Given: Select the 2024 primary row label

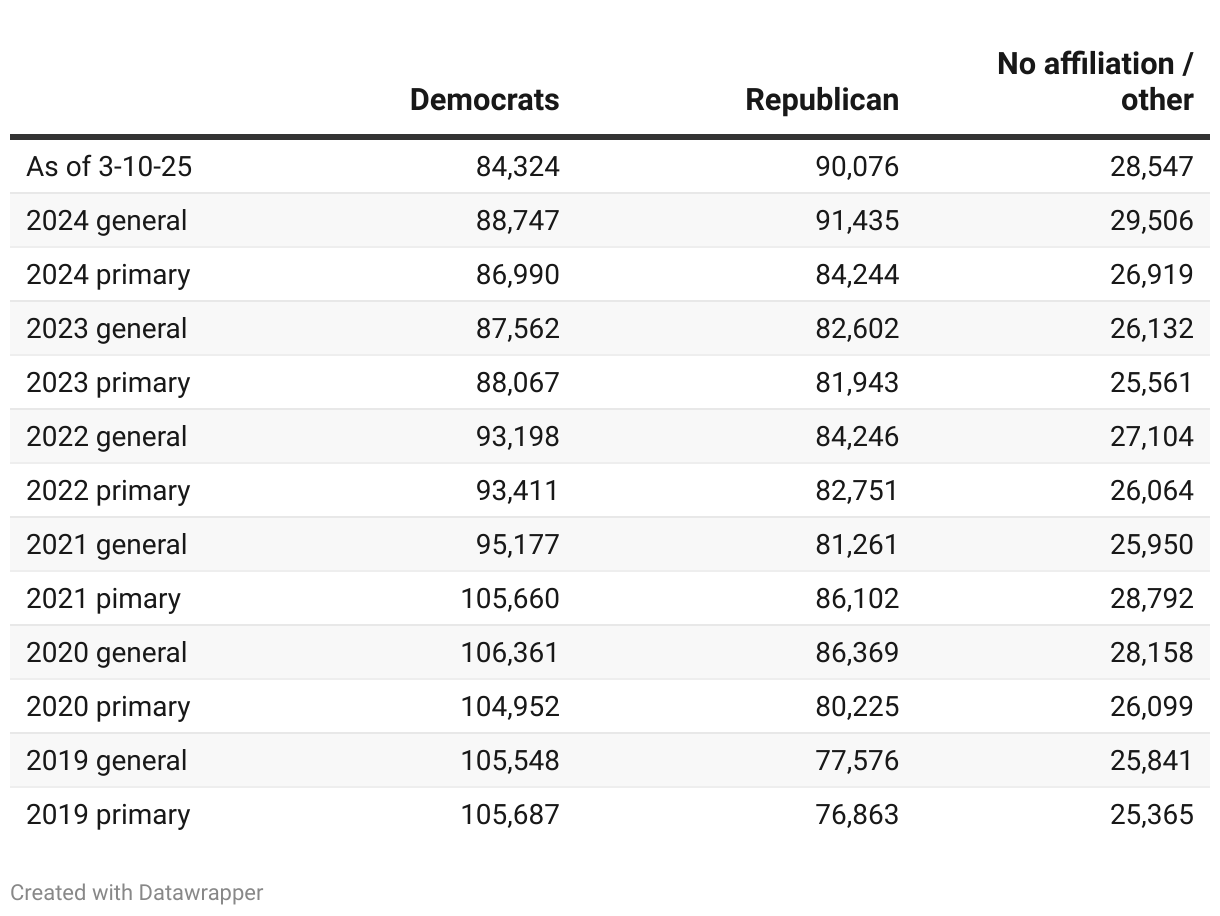Looking at the screenshot, I should 108,274.
